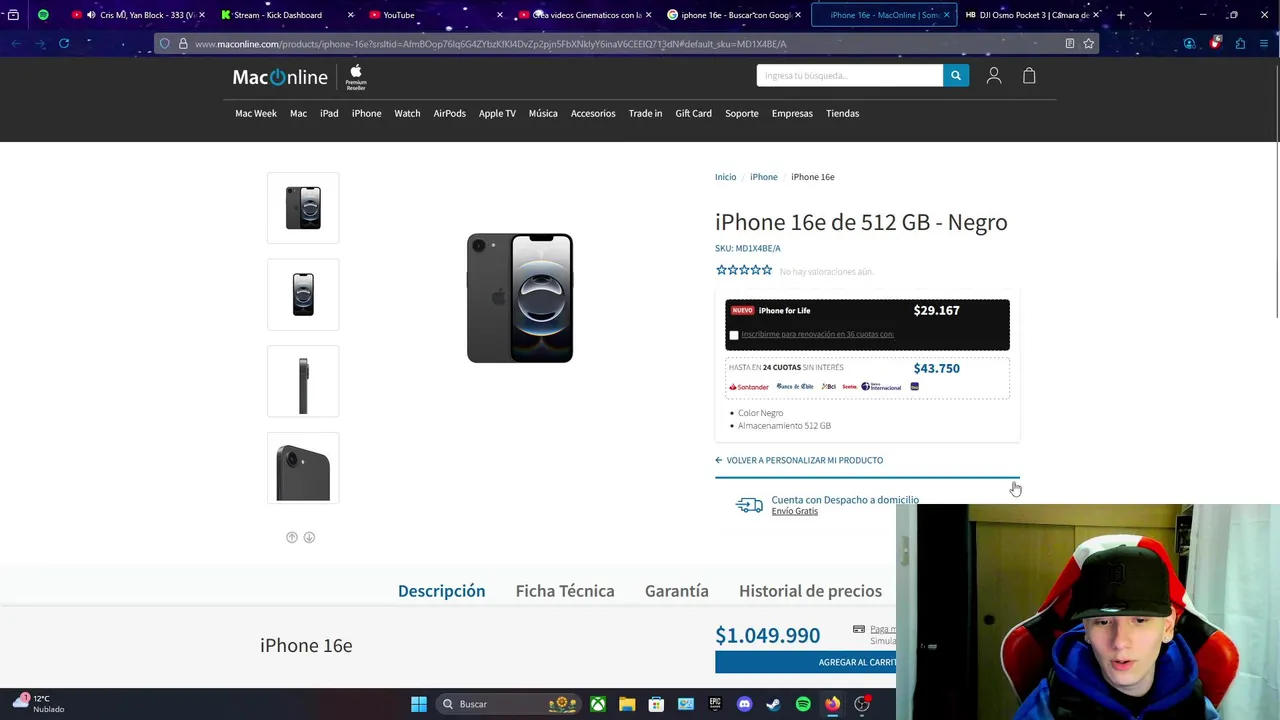
Task: Open new browser tab plus button
Action: coord(1121,15)
